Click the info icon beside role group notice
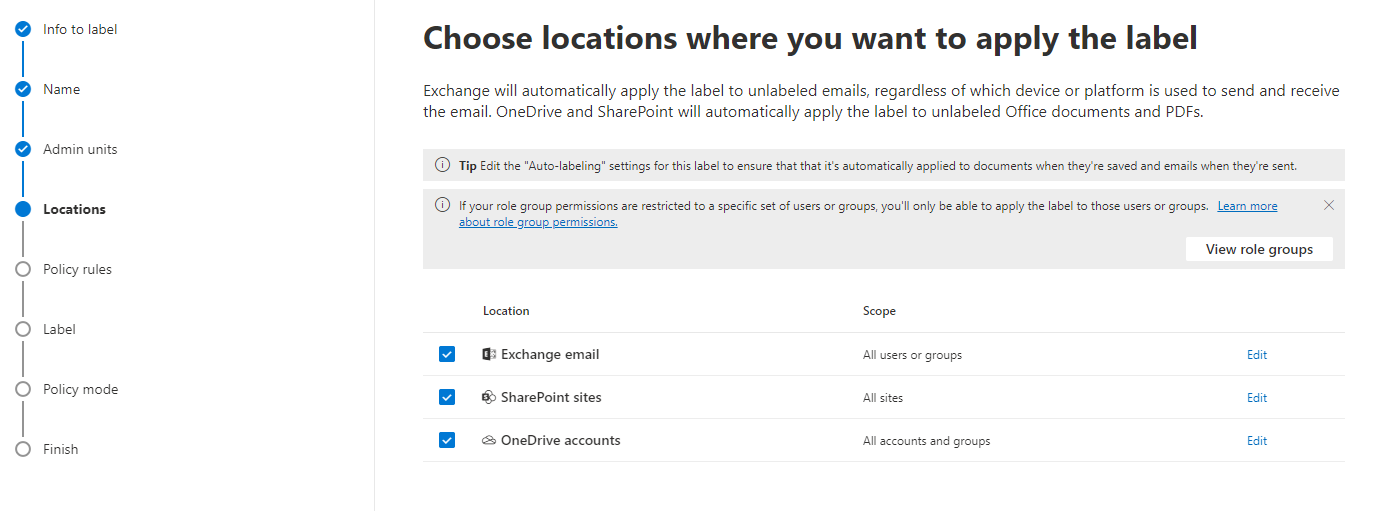Viewport: 1382px width, 511px height. (x=442, y=205)
